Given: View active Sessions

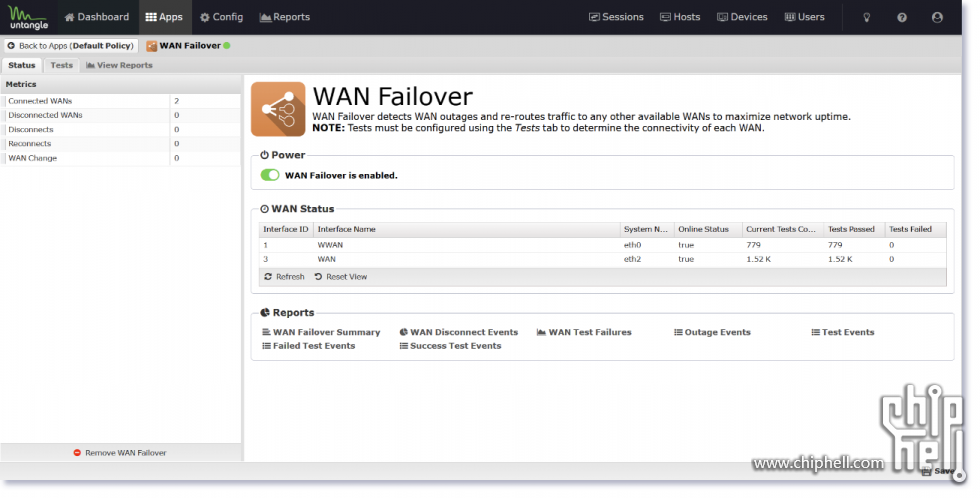Looking at the screenshot, I should pos(616,17).
